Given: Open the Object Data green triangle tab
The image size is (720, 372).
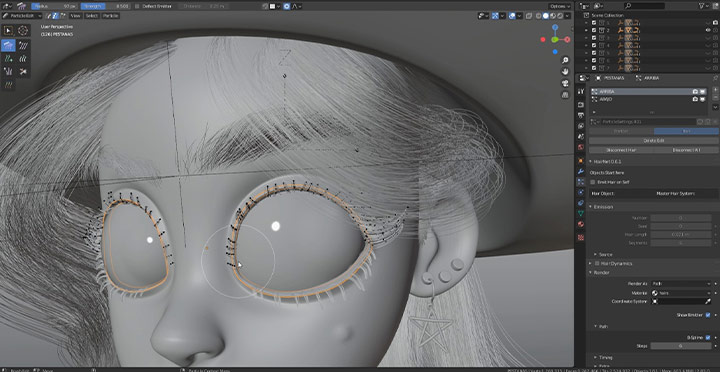Looking at the screenshot, I should click(x=581, y=214).
